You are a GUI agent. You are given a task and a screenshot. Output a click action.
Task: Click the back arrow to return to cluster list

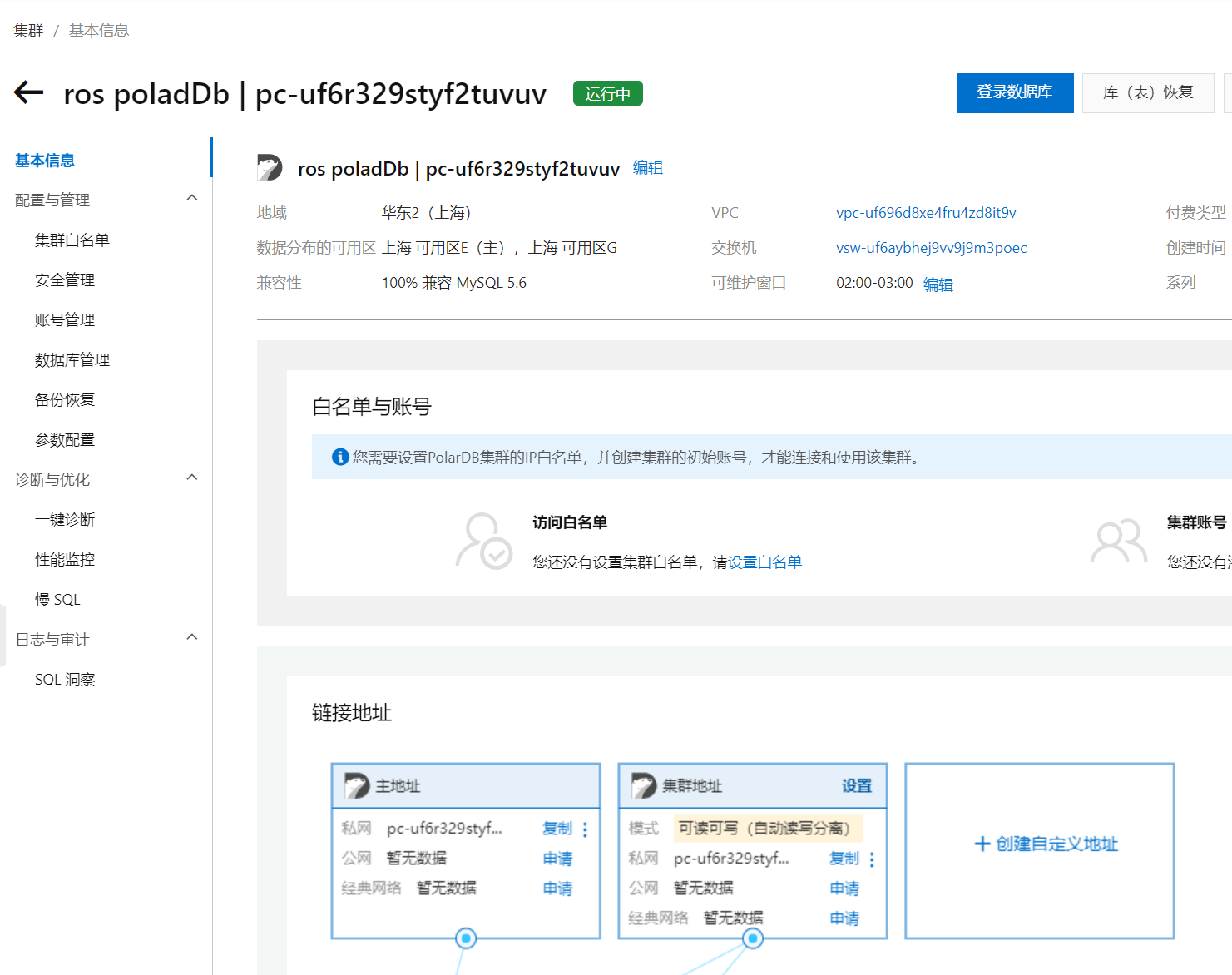[x=27, y=93]
